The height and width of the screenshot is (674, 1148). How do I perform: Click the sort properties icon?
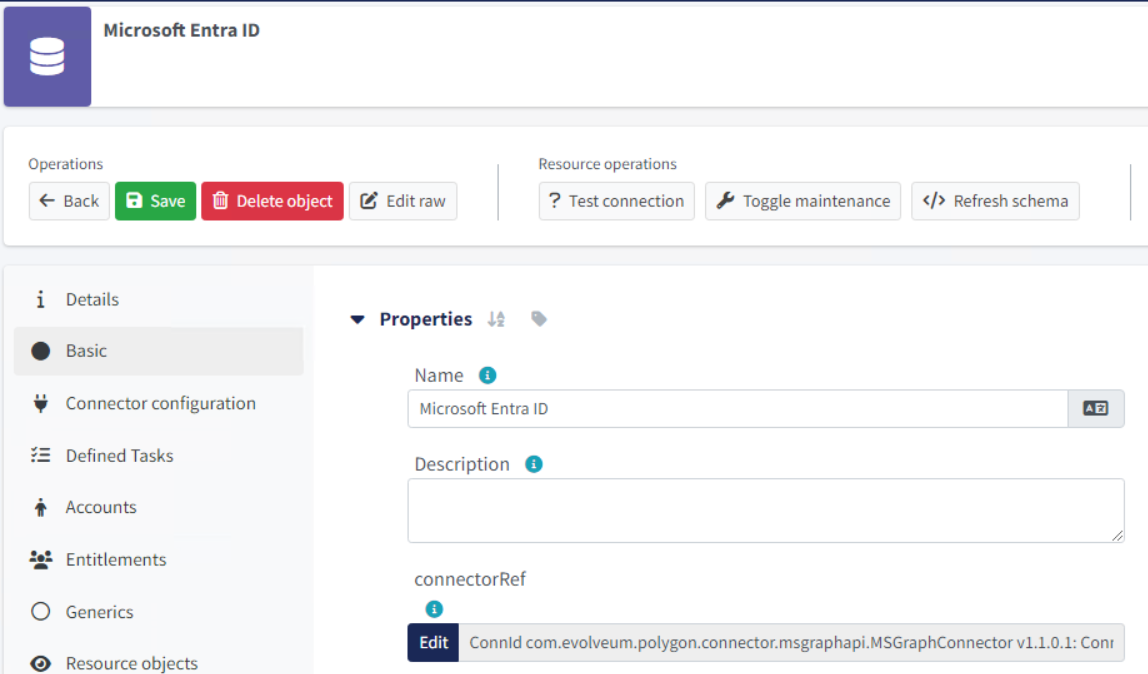[496, 319]
